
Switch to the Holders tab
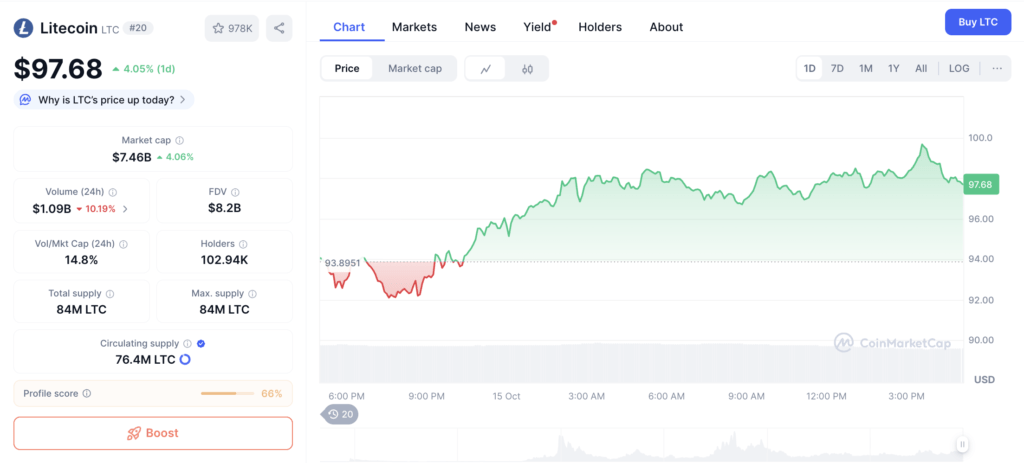(x=600, y=27)
